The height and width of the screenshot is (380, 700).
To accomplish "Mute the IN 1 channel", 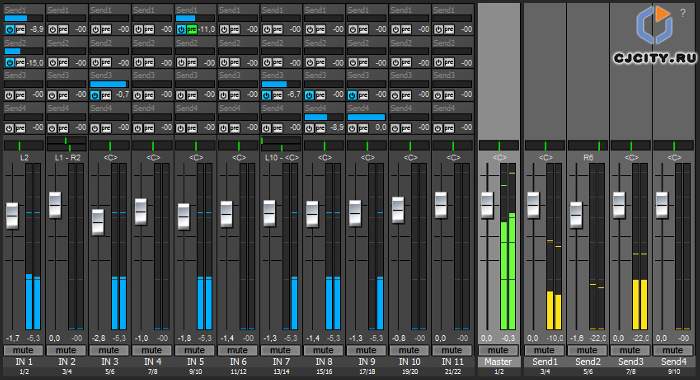I will pyautogui.click(x=23, y=350).
